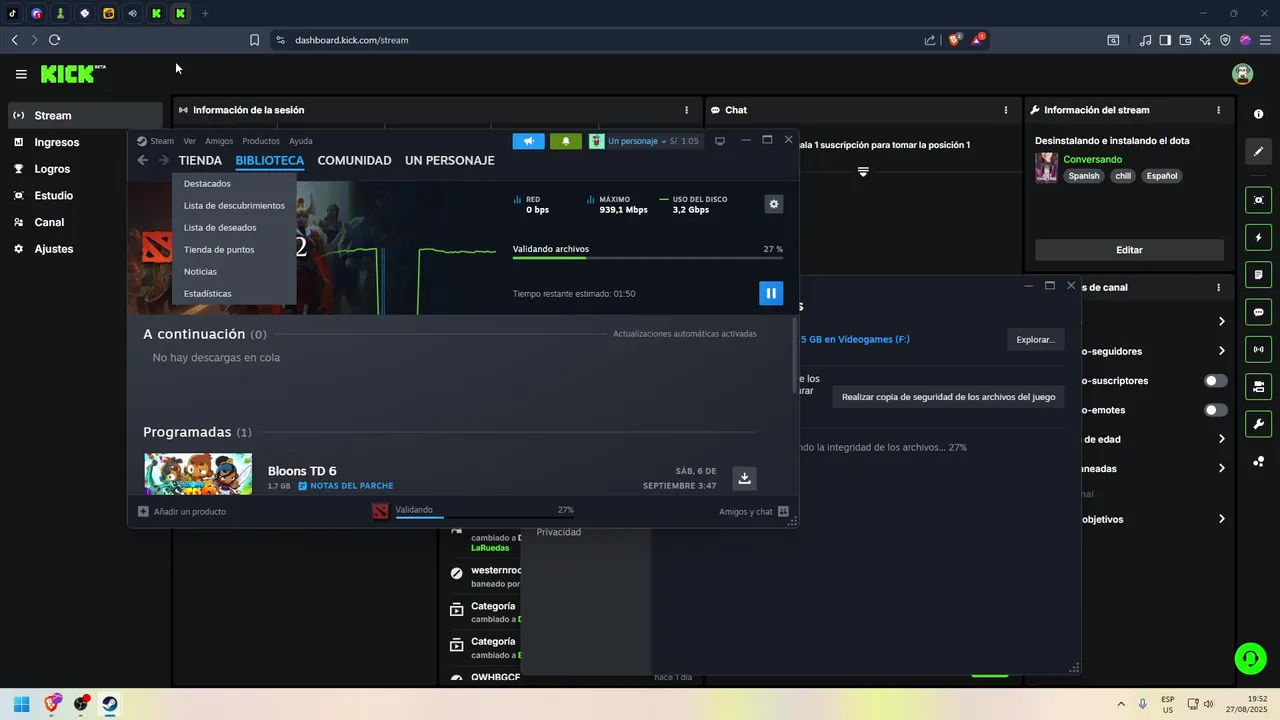Click the capture frame icon in right rail
Screen dimensions: 1280x720
pos(1258,200)
